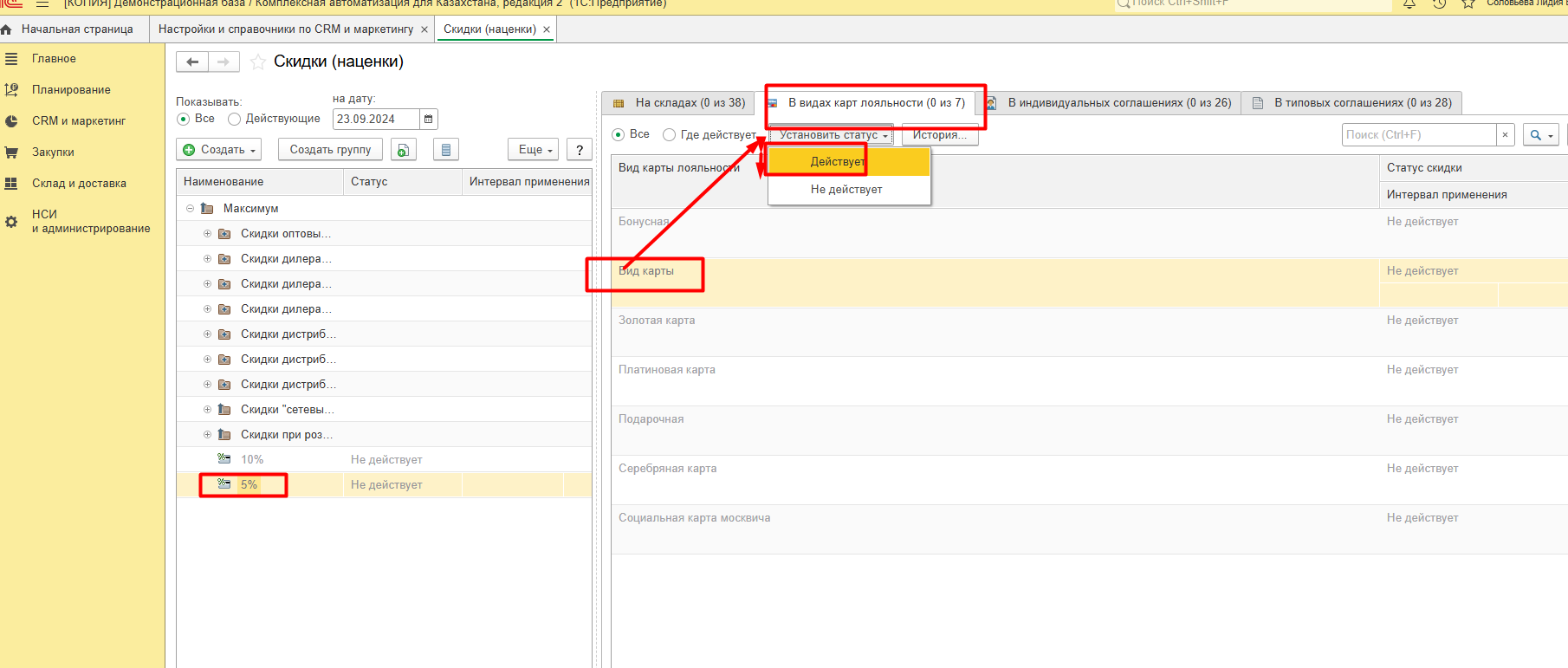Collapse the Максимум tree group
Screen dimensions: 1568x668
click(190, 209)
